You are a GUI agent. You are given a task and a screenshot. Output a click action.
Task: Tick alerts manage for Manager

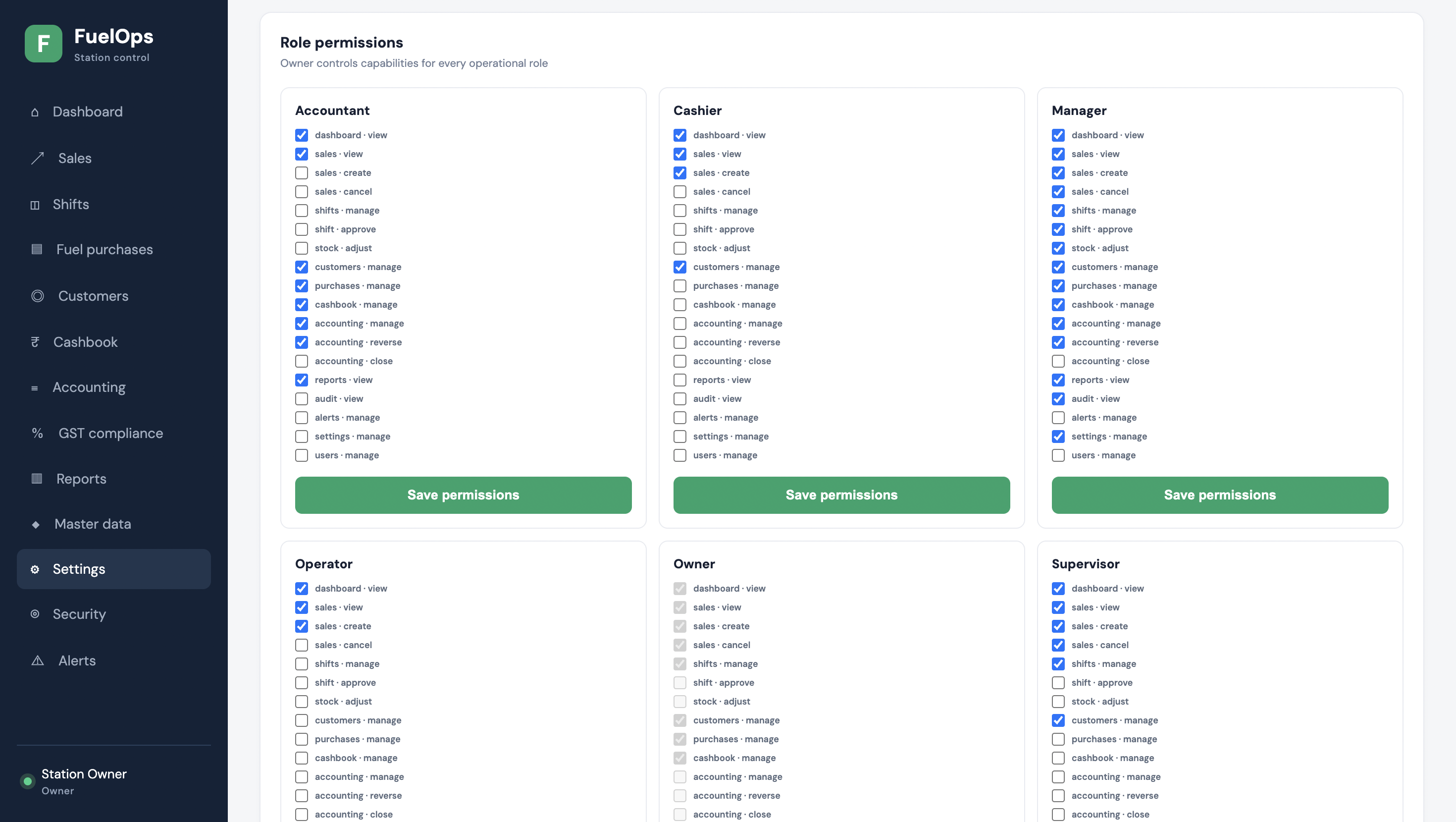click(x=1058, y=418)
